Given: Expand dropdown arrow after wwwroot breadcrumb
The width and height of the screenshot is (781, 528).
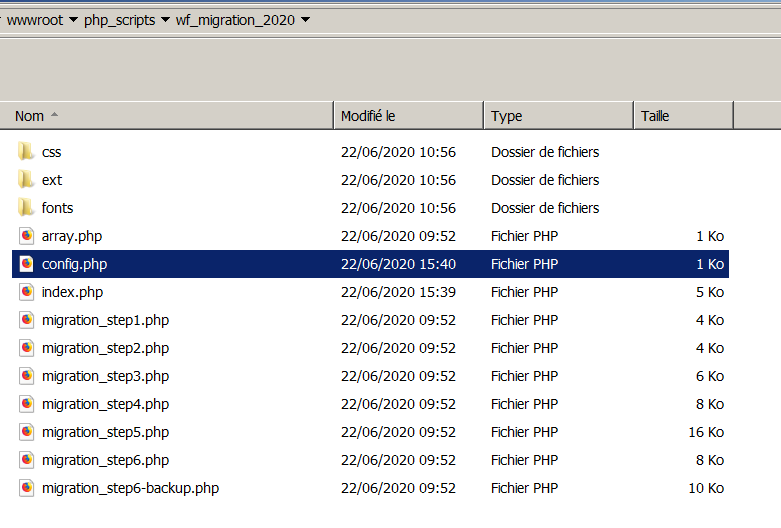Looking at the screenshot, I should [73, 20].
